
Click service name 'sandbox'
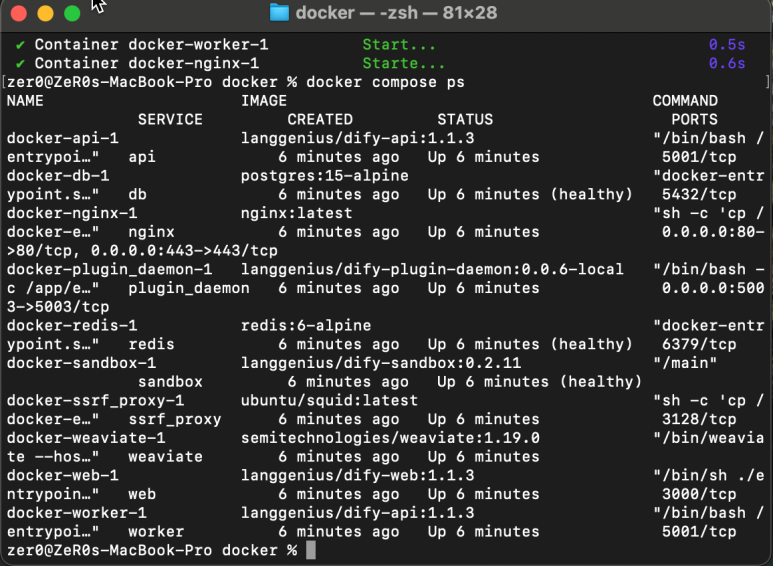pyautogui.click(x=170, y=382)
